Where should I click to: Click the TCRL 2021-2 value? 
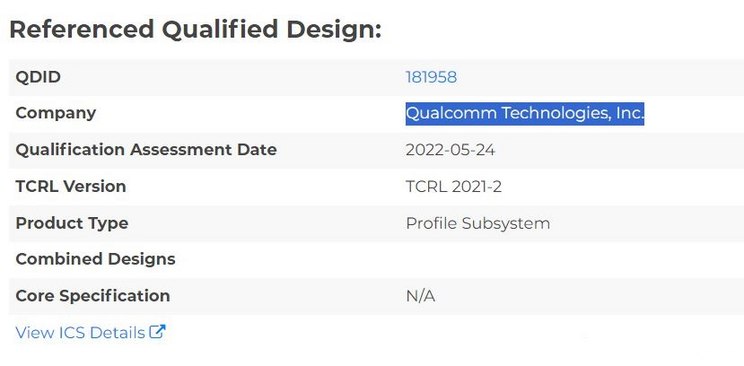454,187
